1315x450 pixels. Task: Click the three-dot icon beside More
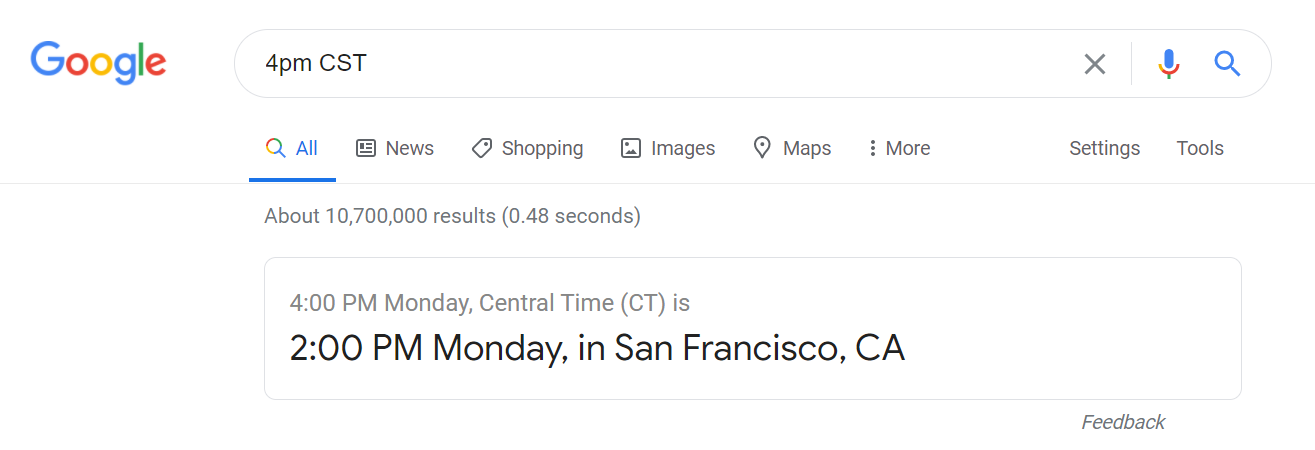tap(872, 148)
